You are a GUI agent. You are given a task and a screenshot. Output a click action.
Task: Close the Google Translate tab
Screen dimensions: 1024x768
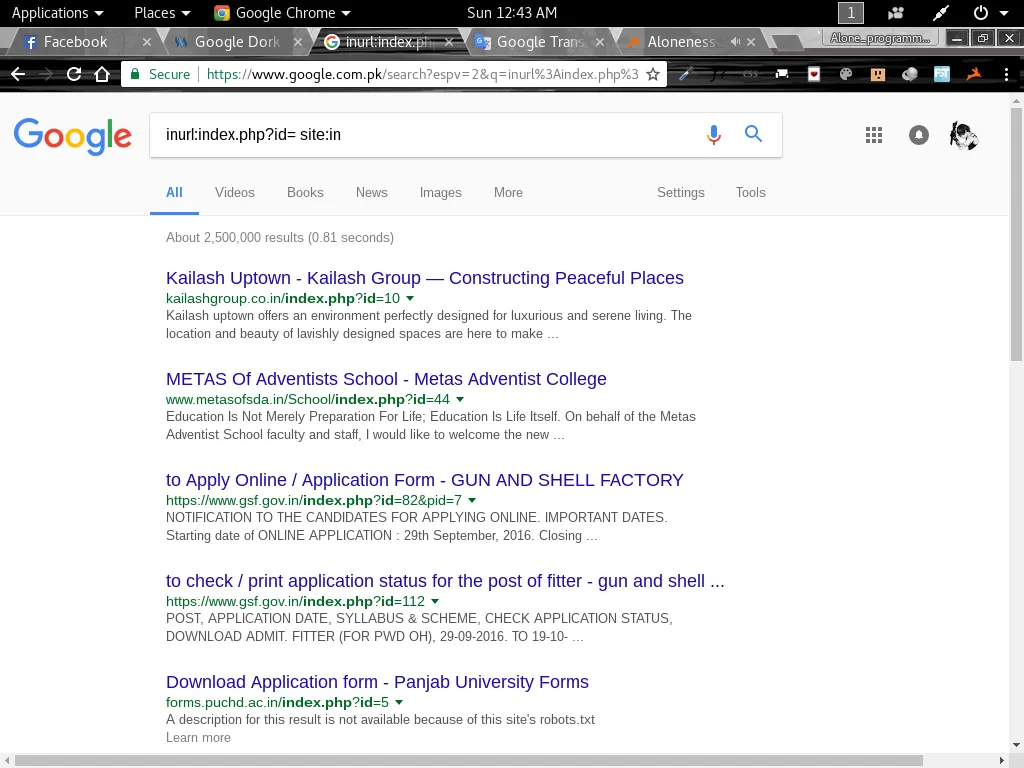pos(600,42)
